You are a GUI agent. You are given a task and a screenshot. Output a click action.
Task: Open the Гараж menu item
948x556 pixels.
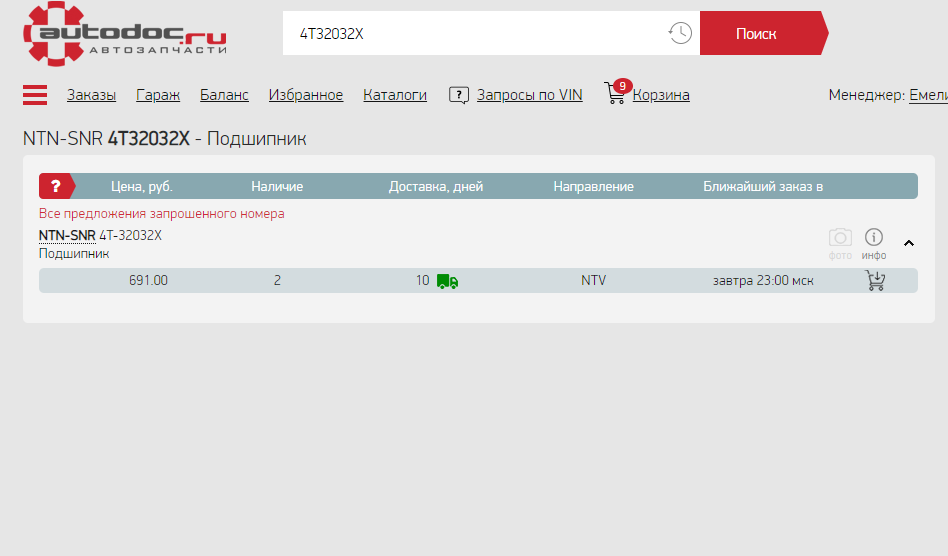tap(158, 95)
